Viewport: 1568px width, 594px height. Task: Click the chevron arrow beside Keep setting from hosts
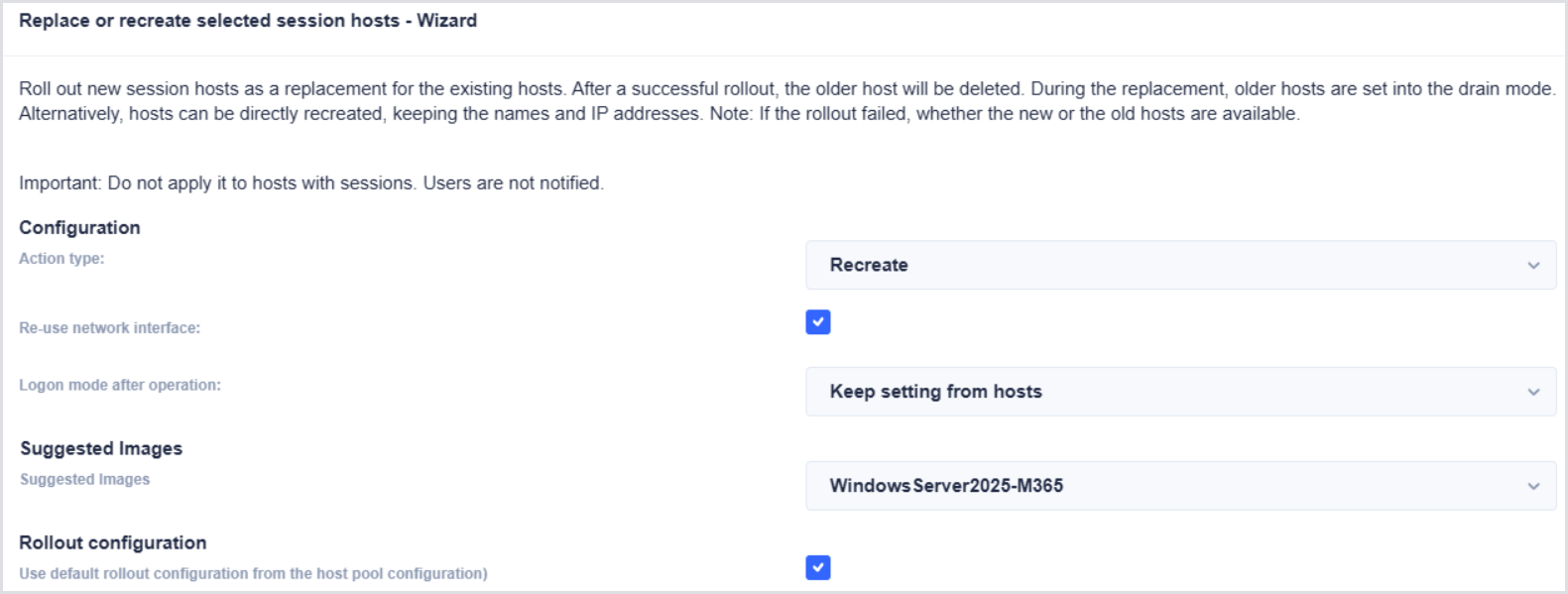[x=1533, y=392]
